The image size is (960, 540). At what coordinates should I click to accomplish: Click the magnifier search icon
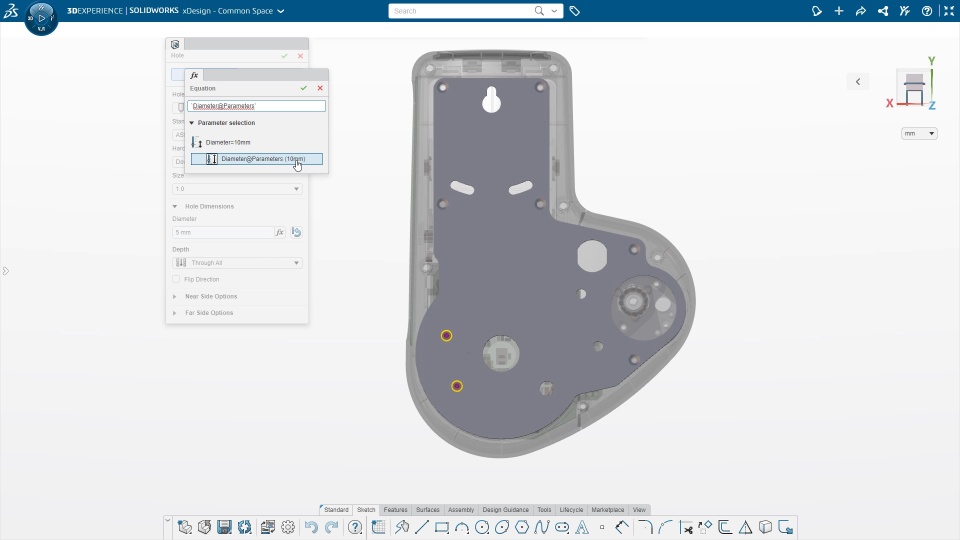click(x=539, y=11)
